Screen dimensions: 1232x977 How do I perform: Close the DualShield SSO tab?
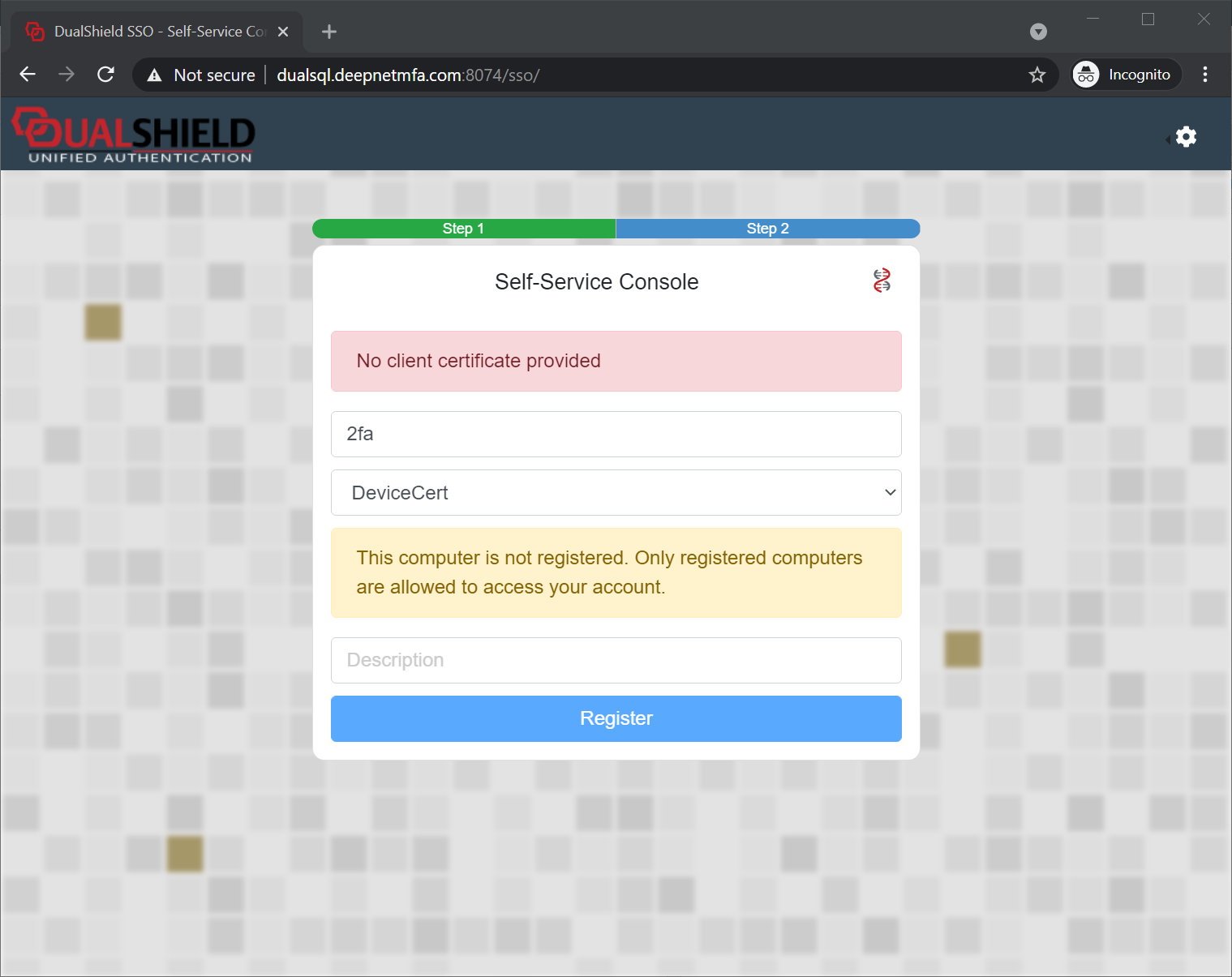pos(283,32)
